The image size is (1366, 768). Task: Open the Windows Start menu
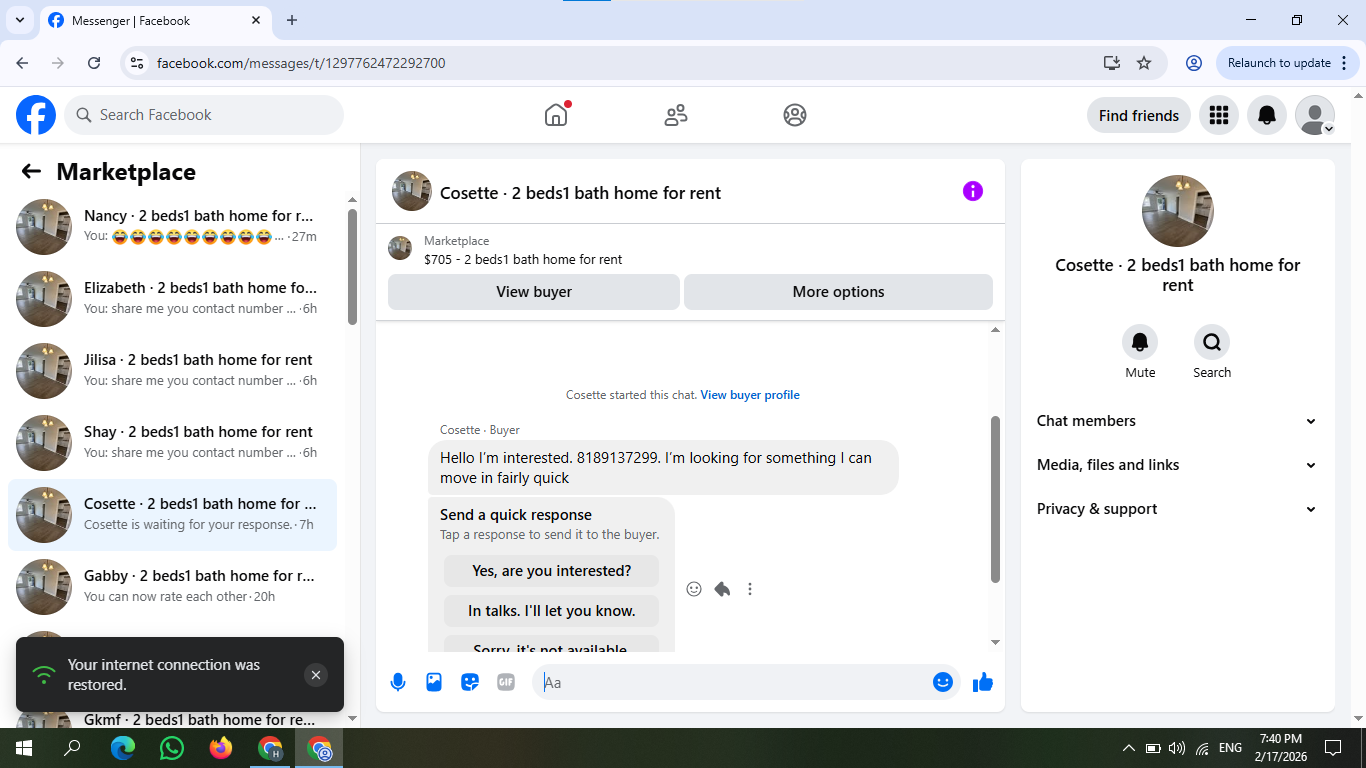tap(24, 748)
